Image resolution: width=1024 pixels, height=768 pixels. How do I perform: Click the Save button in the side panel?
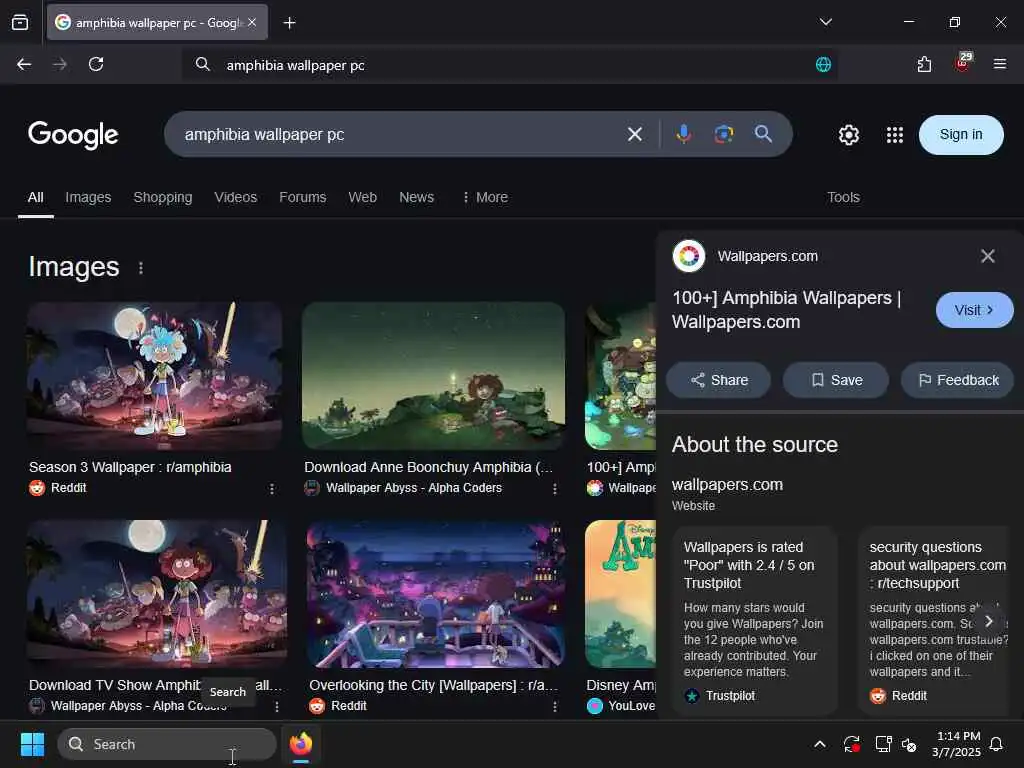(x=836, y=380)
